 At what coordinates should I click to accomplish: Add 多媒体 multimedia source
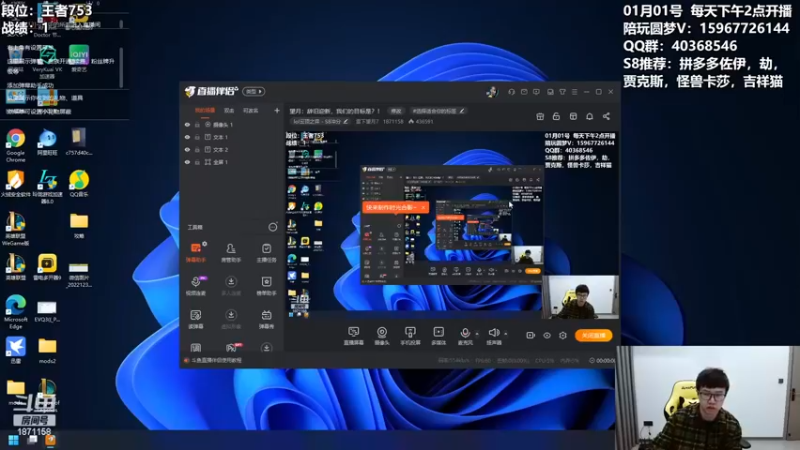tap(438, 336)
